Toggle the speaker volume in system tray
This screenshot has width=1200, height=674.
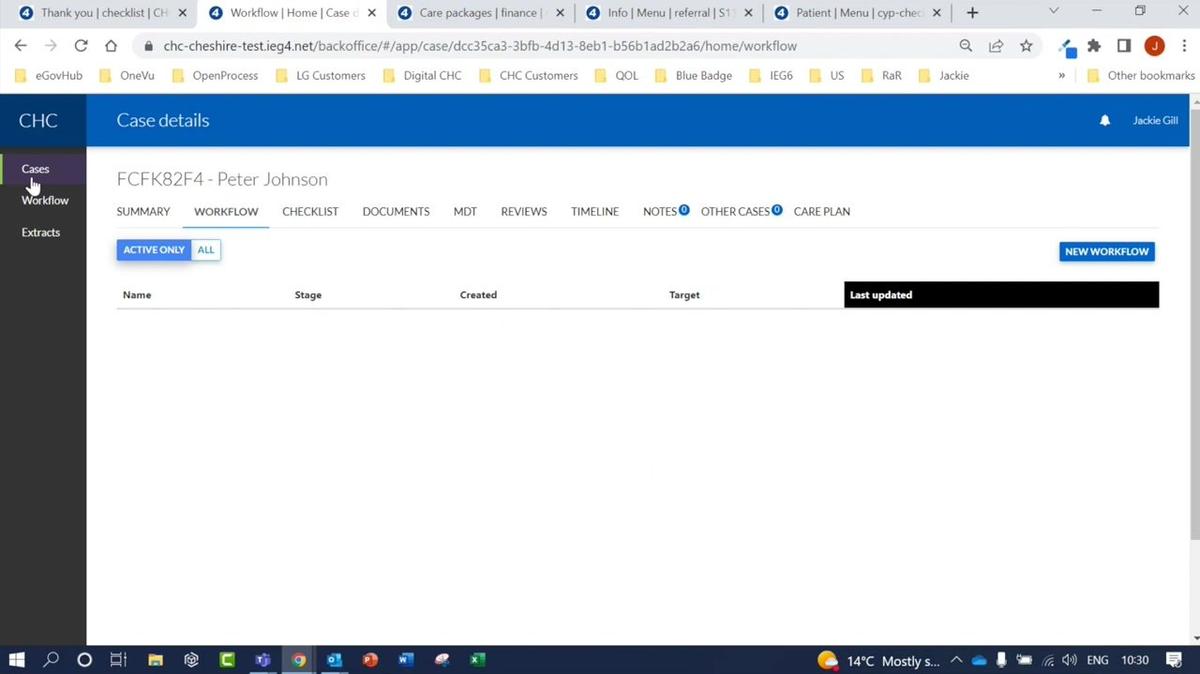pyautogui.click(x=1069, y=660)
